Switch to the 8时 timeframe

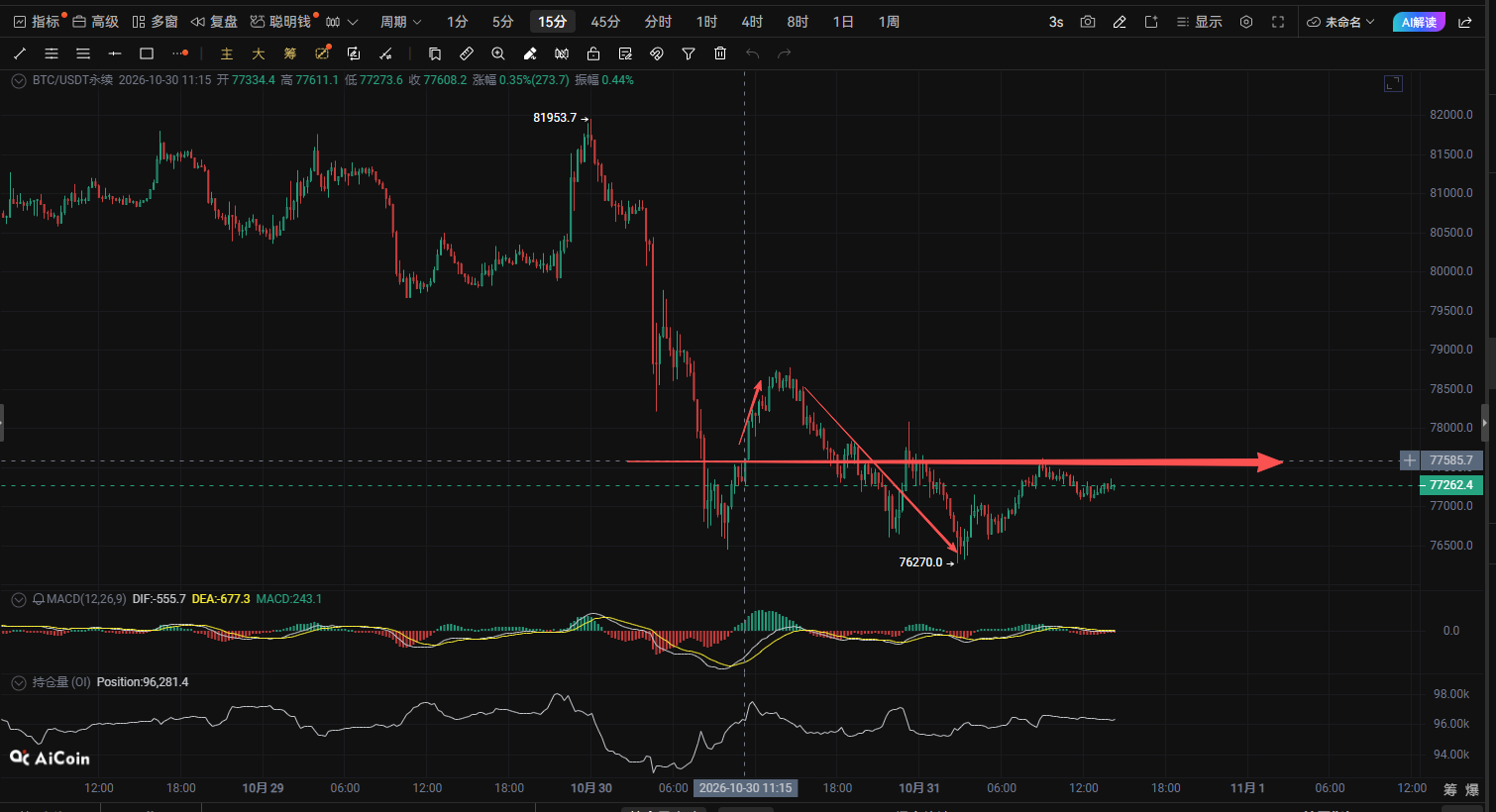click(x=798, y=22)
